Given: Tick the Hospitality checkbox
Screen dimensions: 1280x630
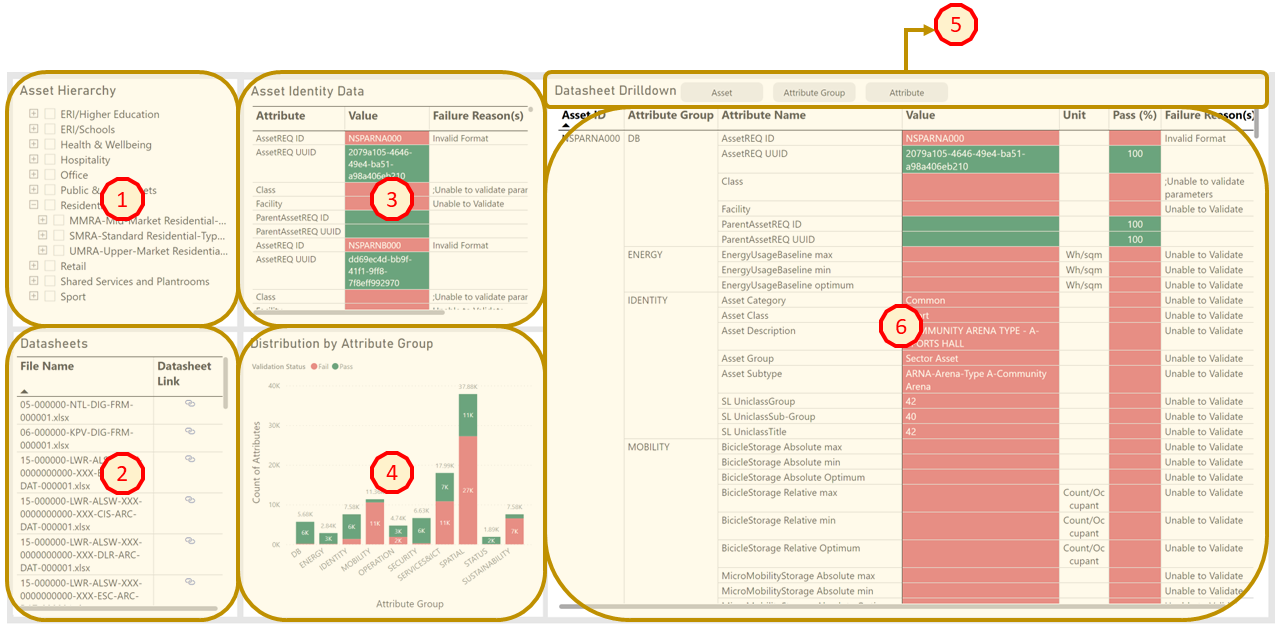Looking at the screenshot, I should [x=50, y=160].
